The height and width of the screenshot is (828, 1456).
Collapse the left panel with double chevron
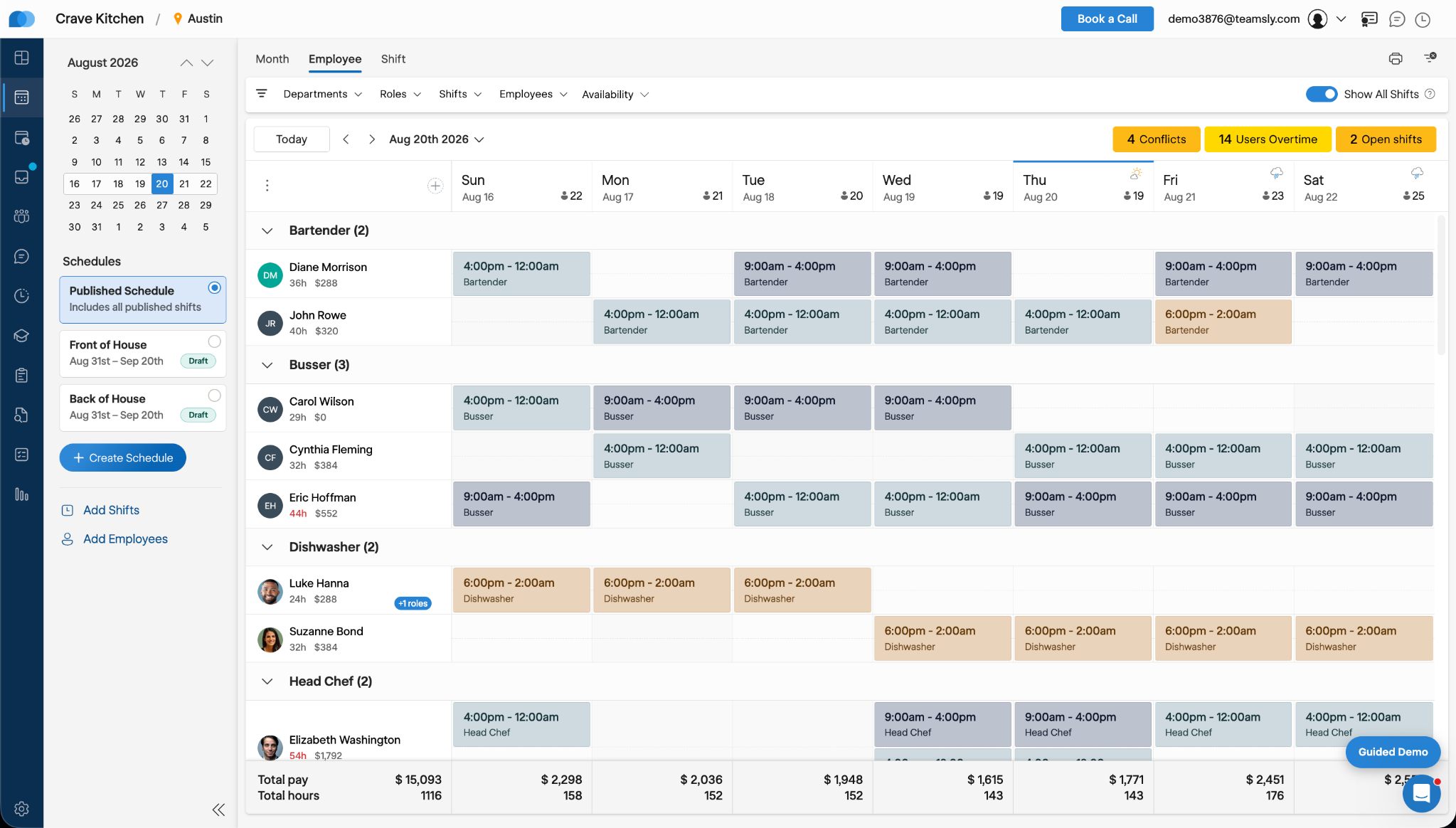click(218, 810)
